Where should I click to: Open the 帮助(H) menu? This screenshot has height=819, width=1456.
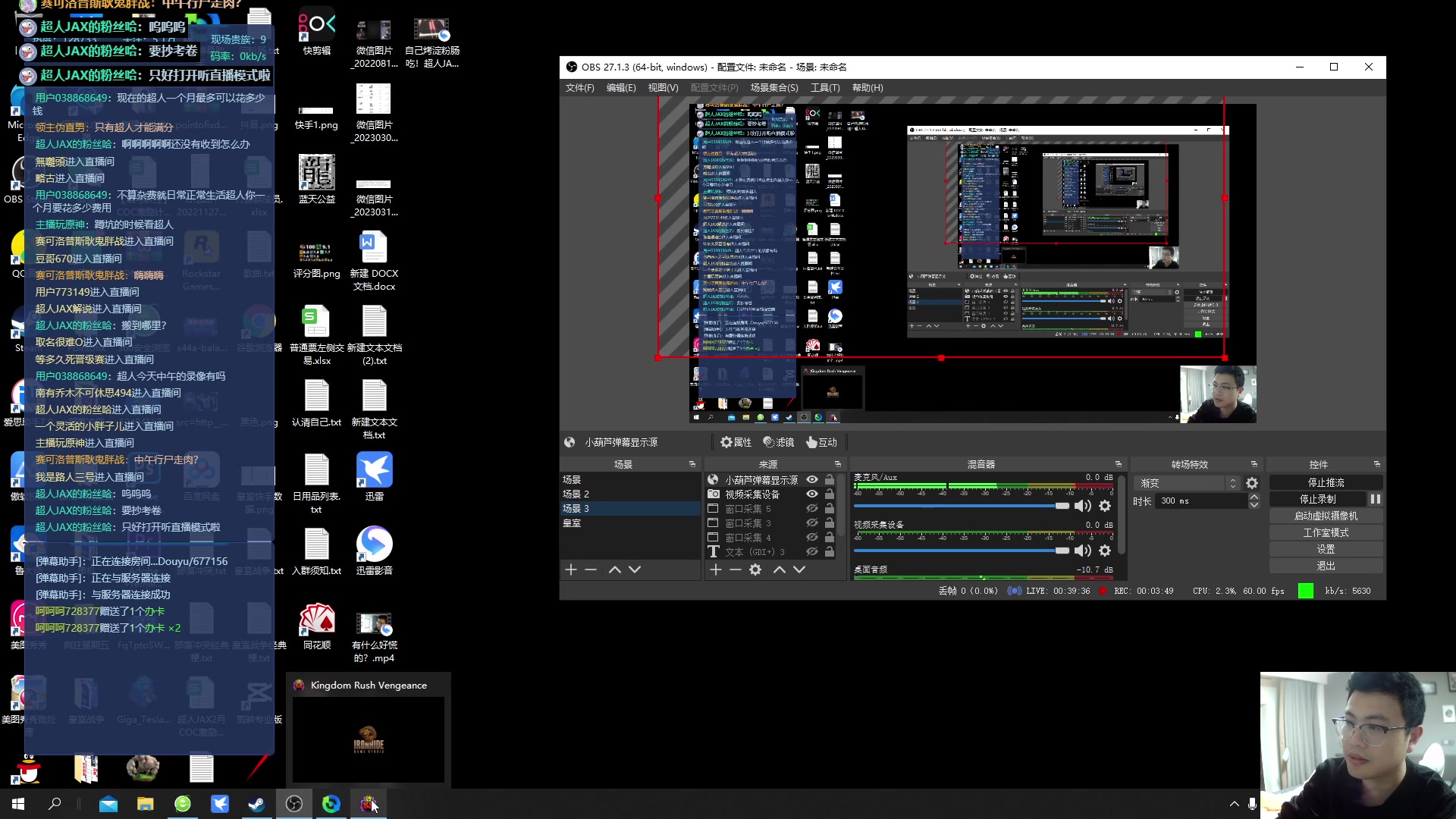[868, 88]
